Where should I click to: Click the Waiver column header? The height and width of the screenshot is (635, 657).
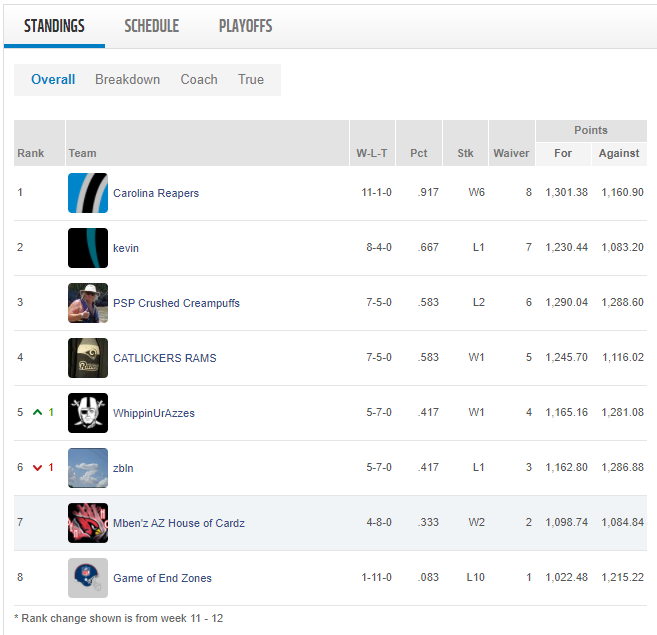[511, 153]
